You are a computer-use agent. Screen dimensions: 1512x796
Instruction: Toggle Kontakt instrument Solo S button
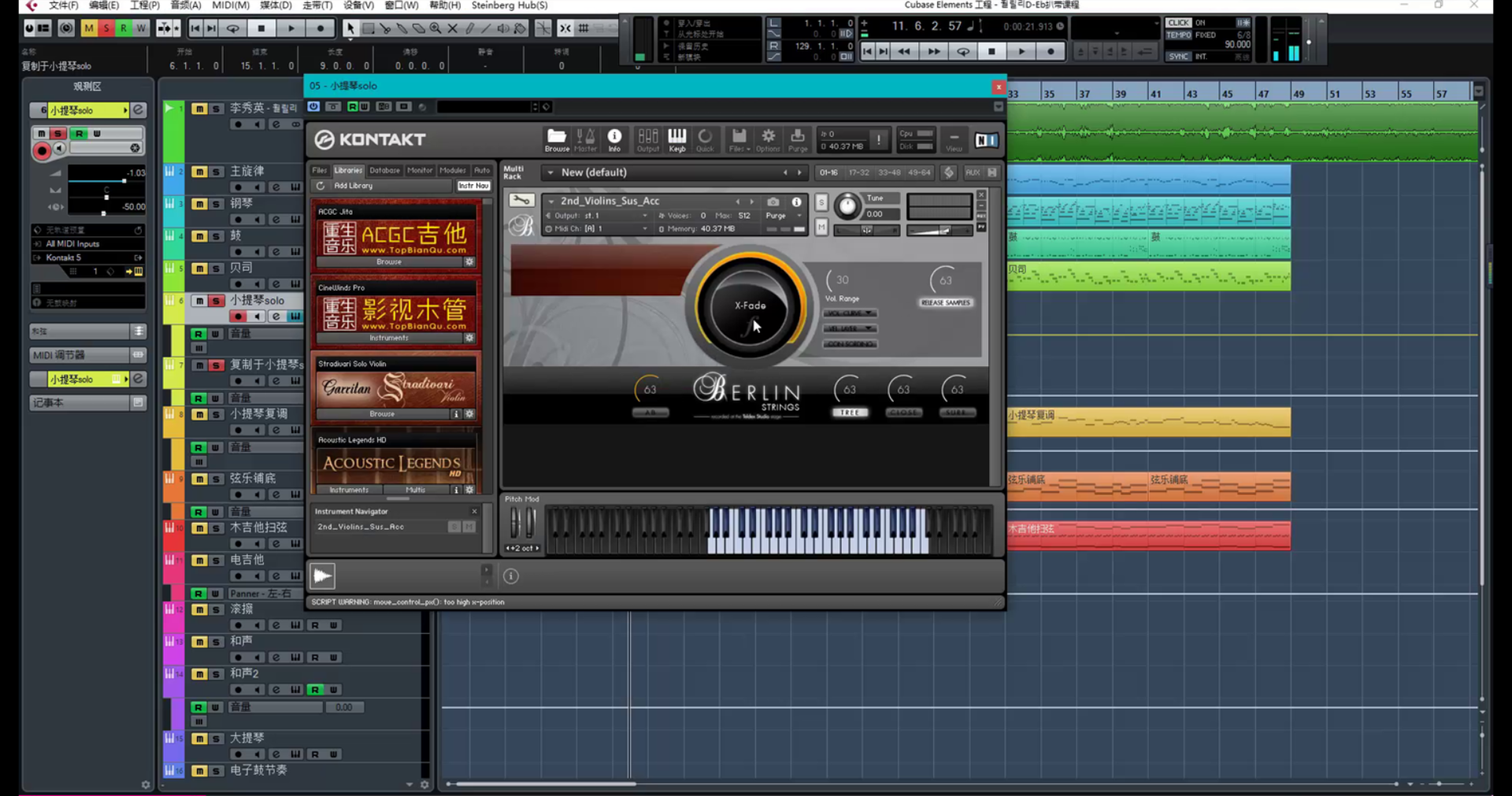(x=821, y=203)
